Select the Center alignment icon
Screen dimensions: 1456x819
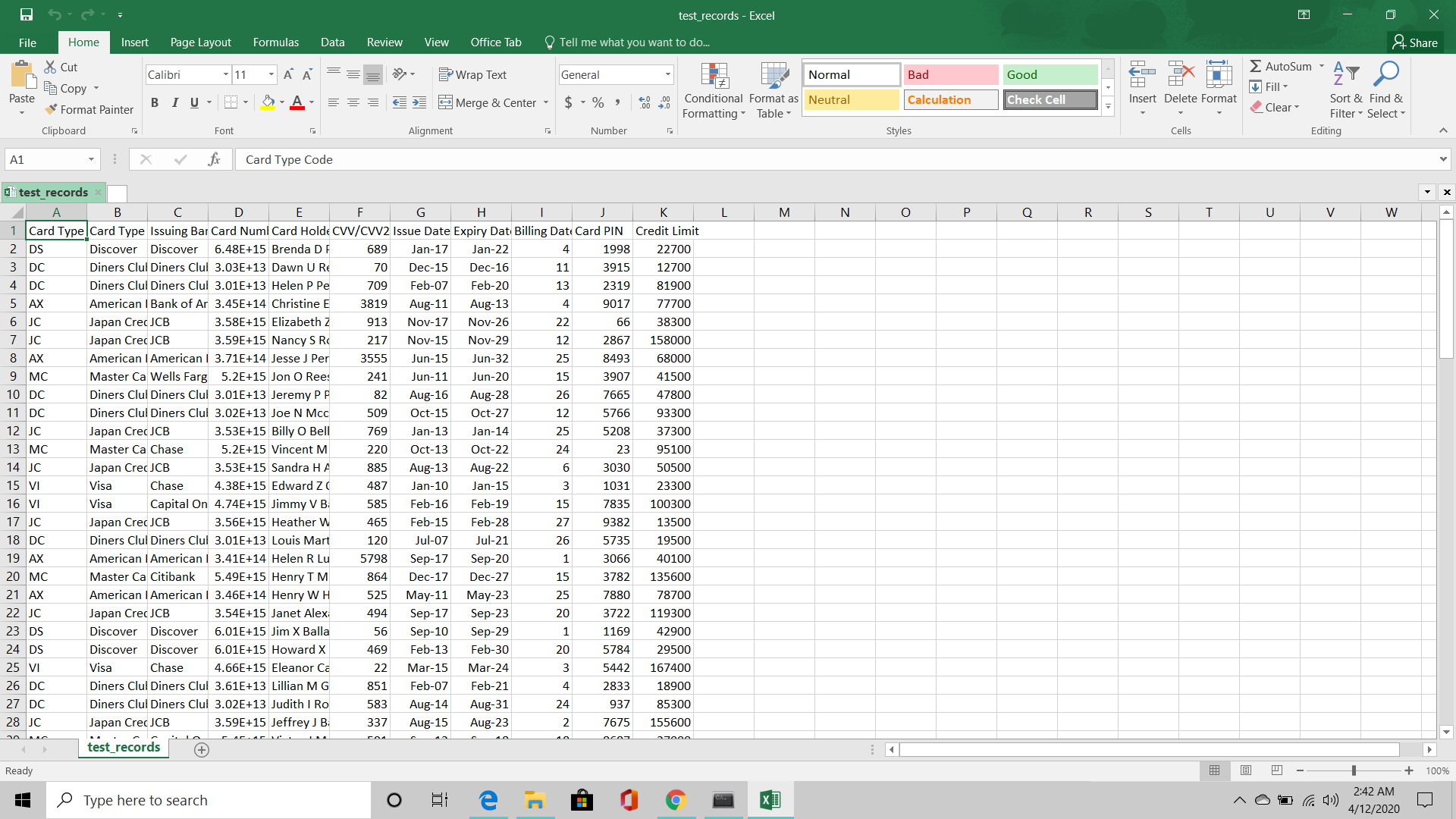(353, 102)
